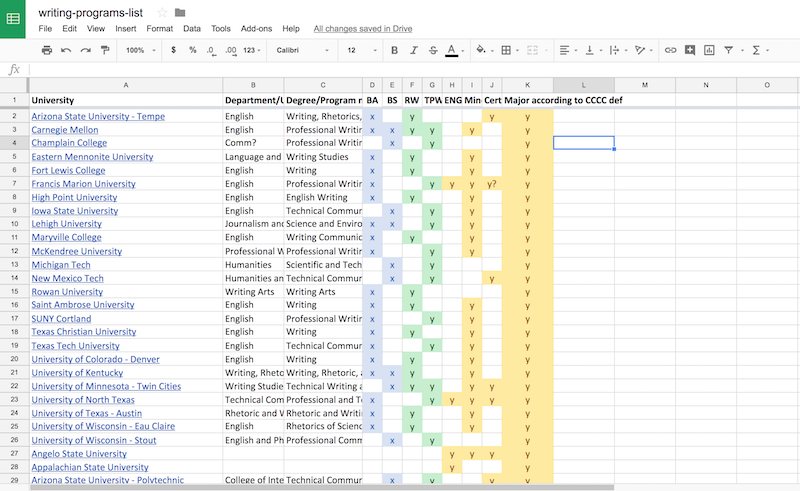Star the writing-programs-list document
Viewport: 800px width, 491px height.
(x=162, y=13)
